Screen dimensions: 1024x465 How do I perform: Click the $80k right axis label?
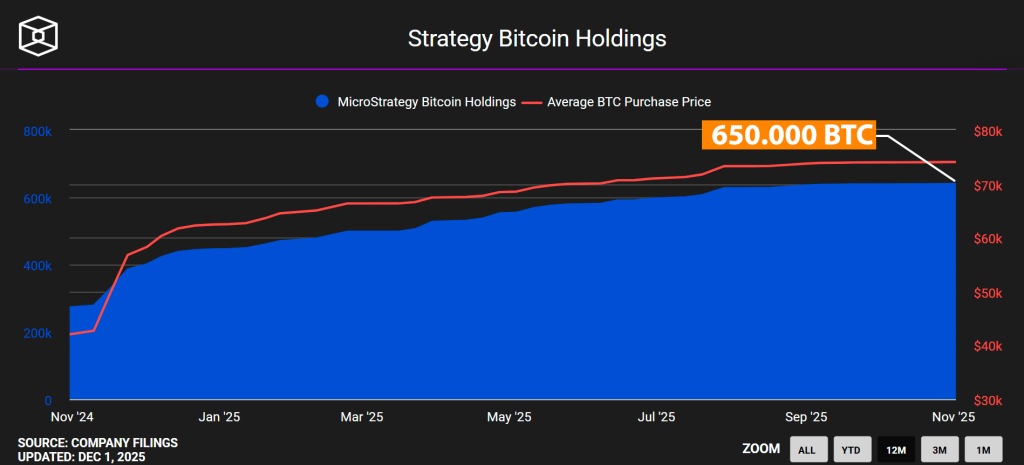click(x=988, y=131)
